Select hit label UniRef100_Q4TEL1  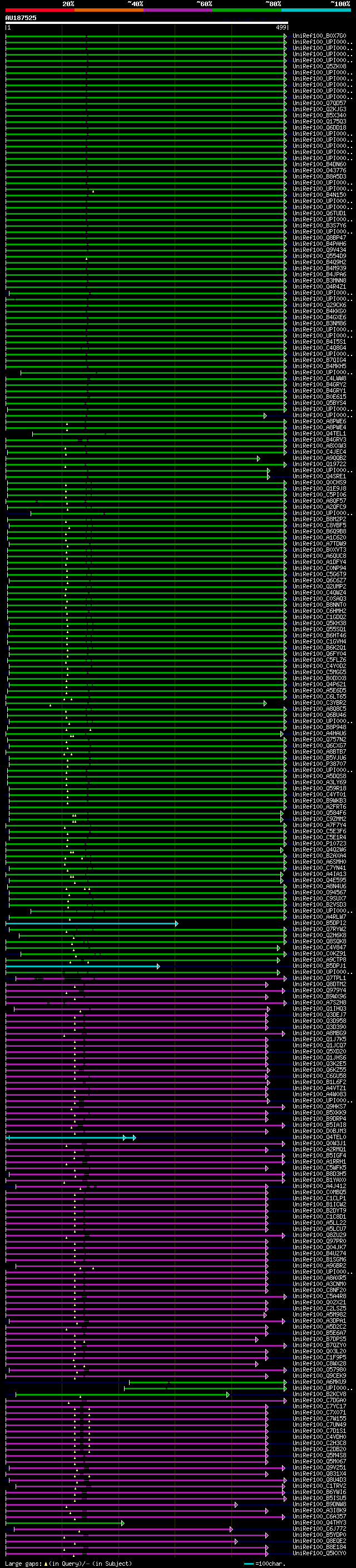click(319, 434)
